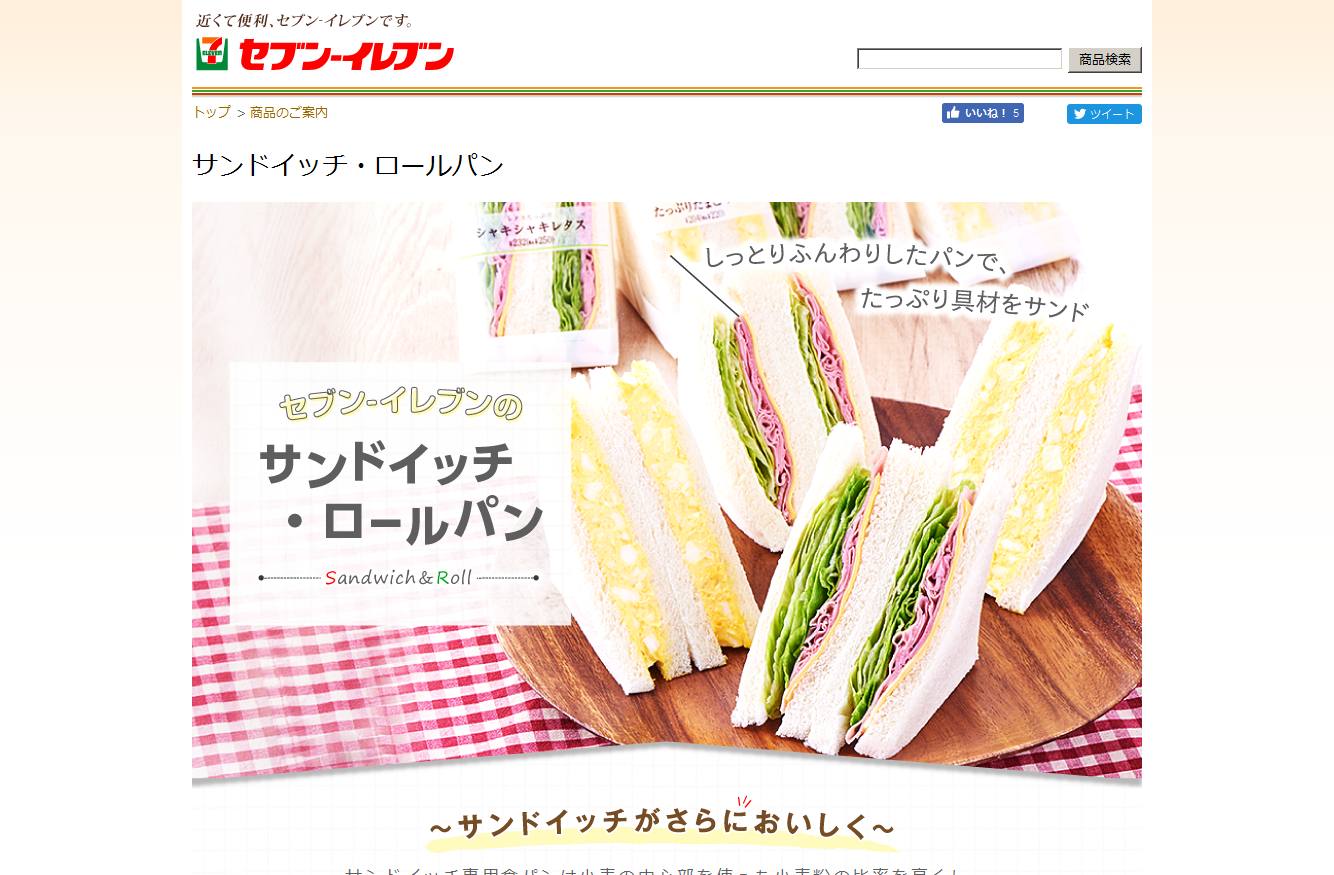Screen dimensions: 1334x875
Task: Click the Sandwich&Roll subtitle text
Action: click(x=398, y=578)
